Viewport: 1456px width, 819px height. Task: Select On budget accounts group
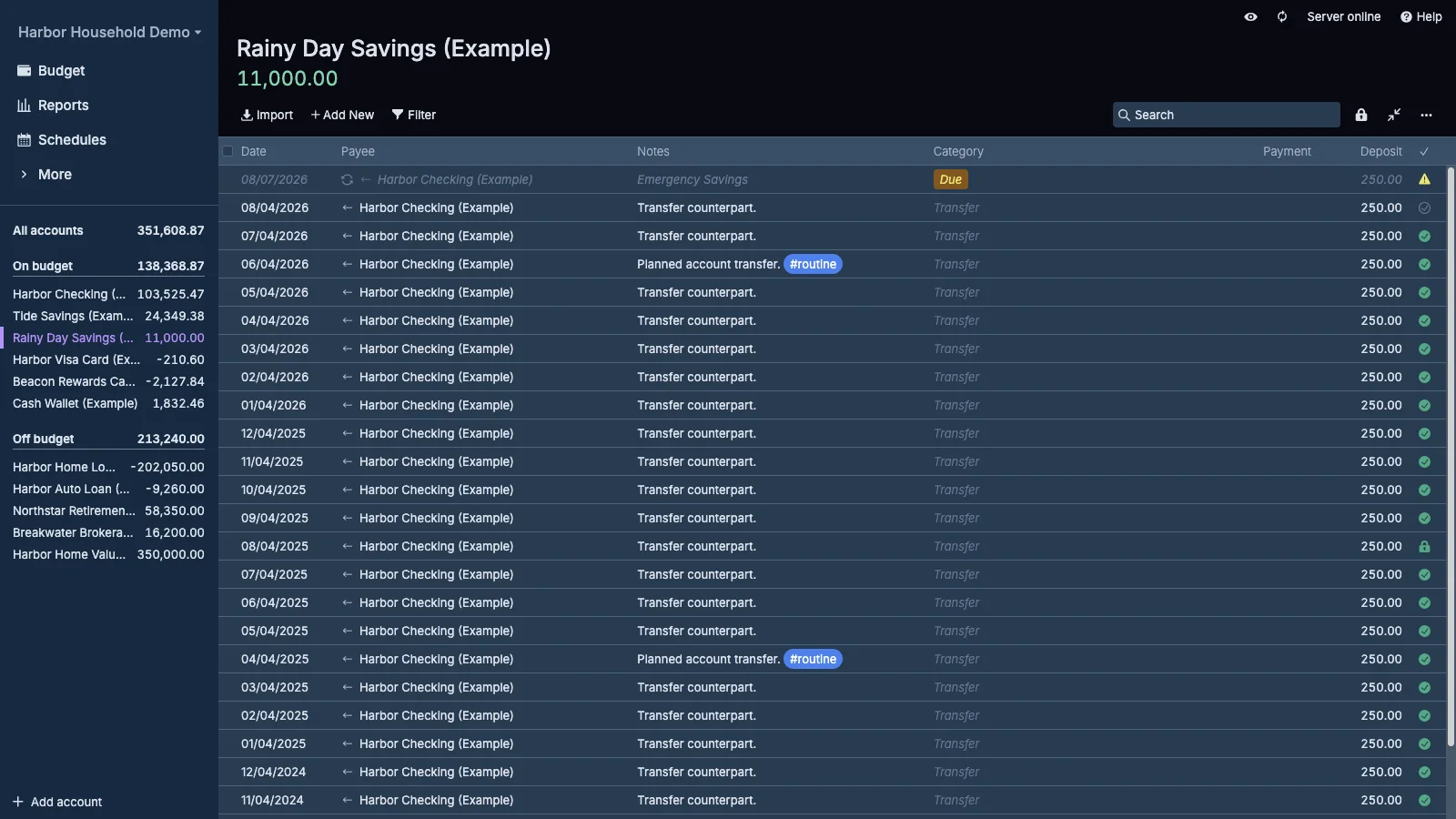click(108, 266)
